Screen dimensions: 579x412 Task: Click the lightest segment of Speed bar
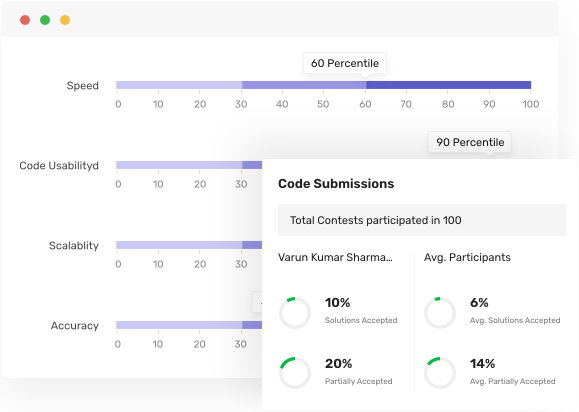coord(179,85)
